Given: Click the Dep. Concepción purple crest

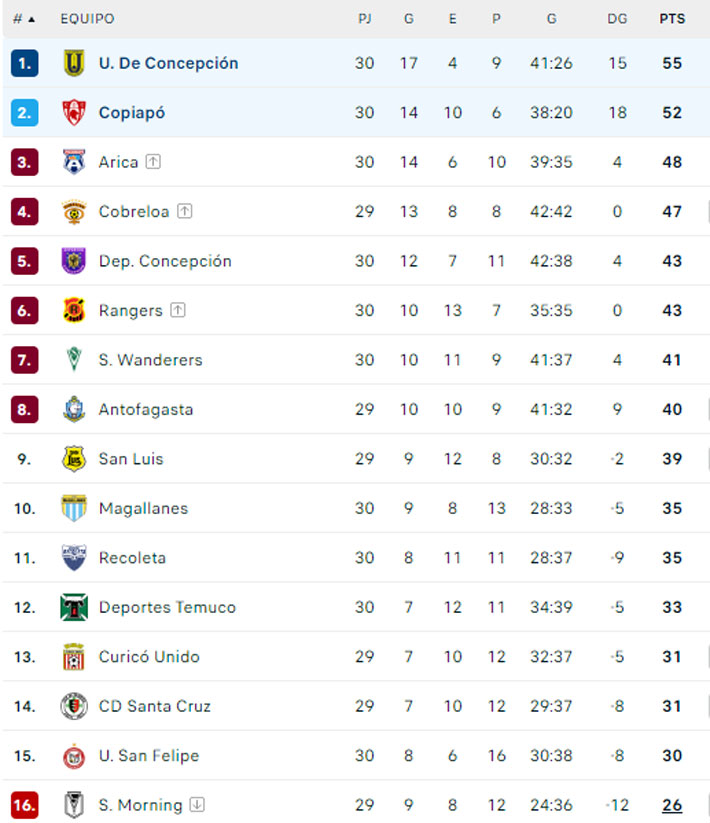Looking at the screenshot, I should click(x=74, y=261).
